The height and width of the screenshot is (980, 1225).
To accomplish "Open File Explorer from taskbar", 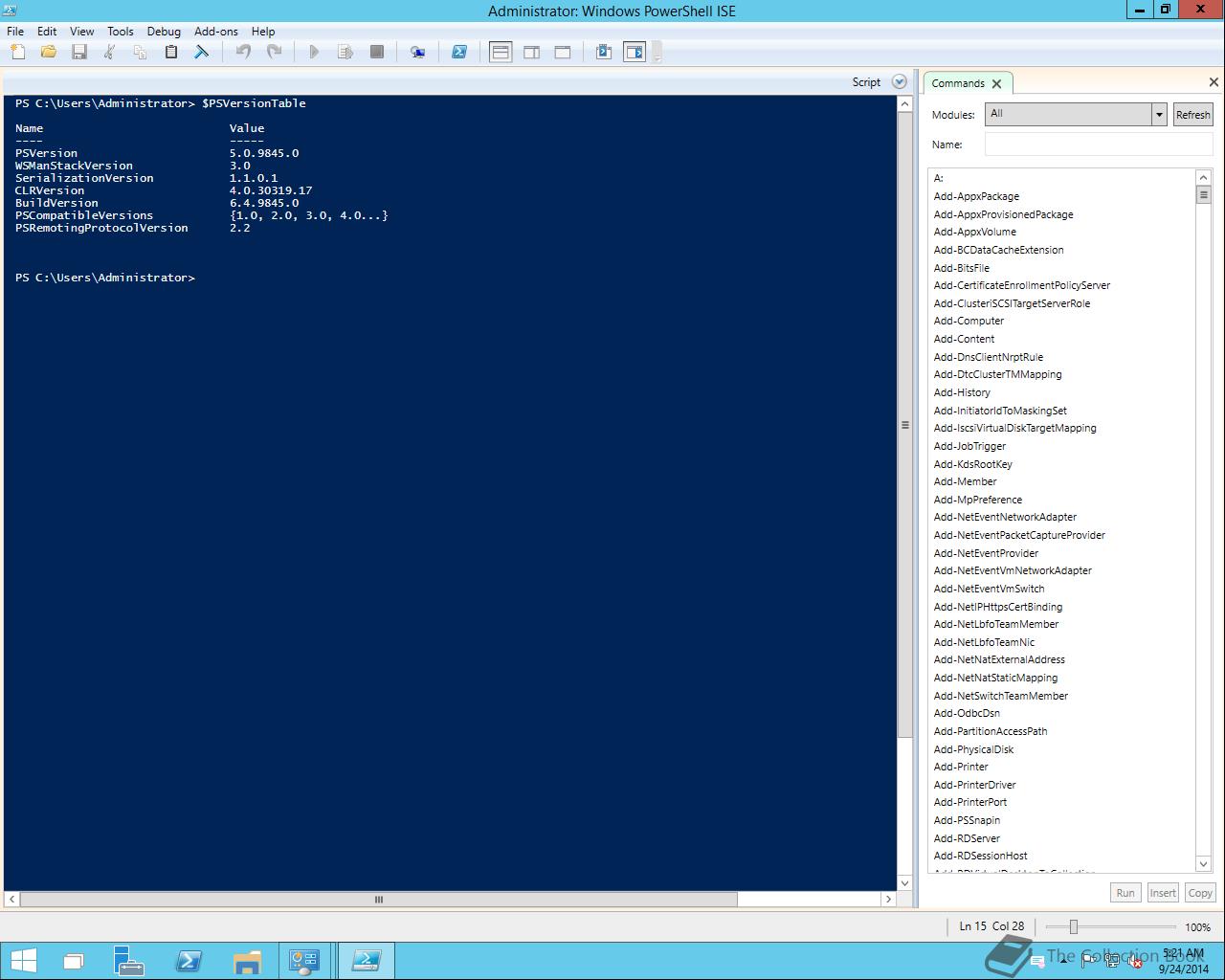I will [x=247, y=961].
